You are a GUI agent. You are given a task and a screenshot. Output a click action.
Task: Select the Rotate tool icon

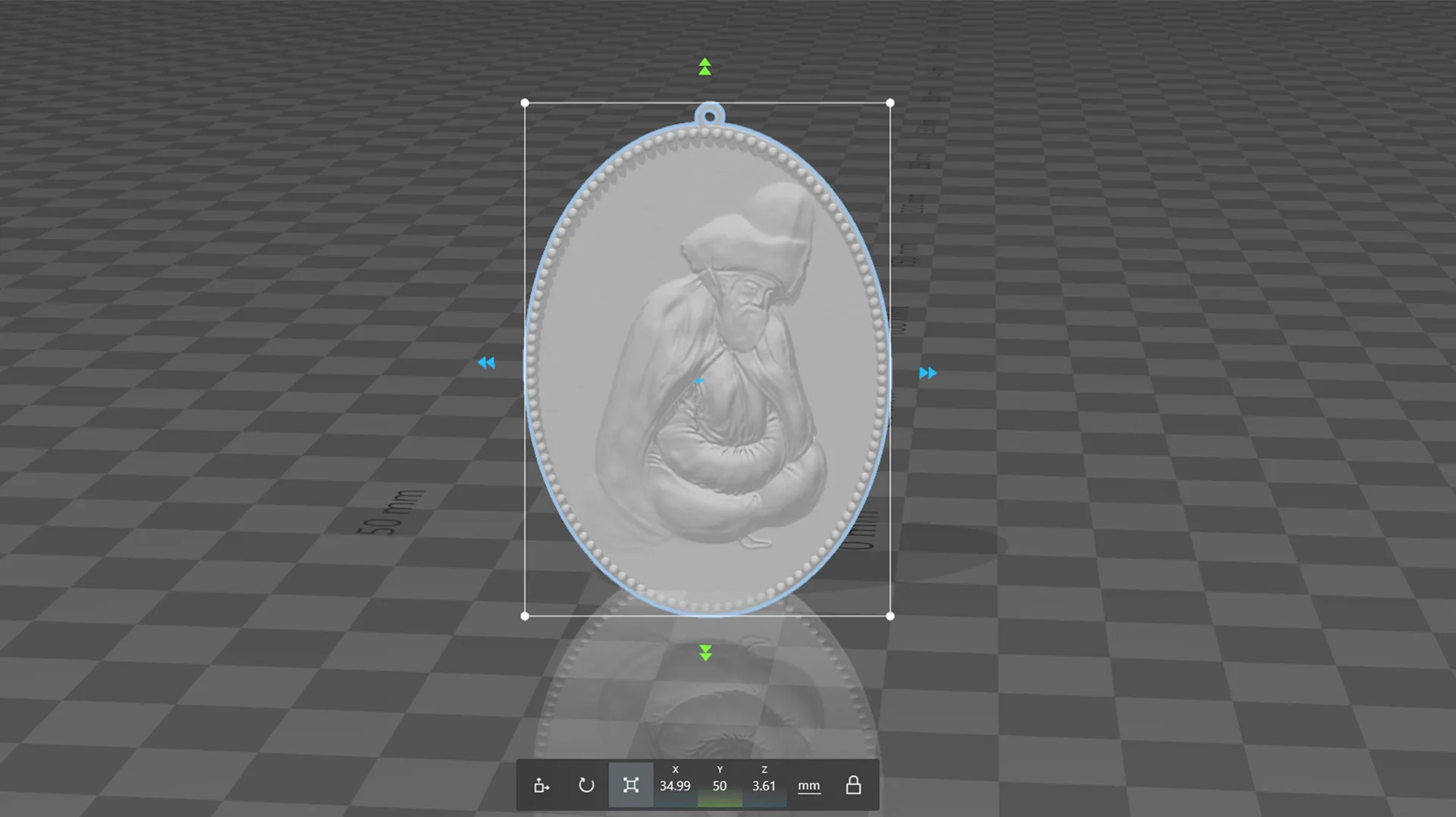586,785
